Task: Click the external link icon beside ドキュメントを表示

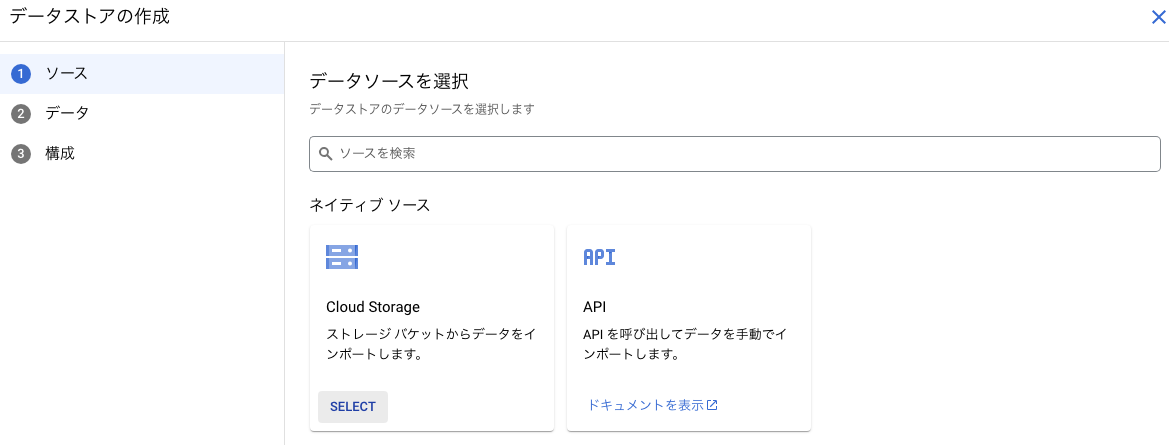Action: 712,405
